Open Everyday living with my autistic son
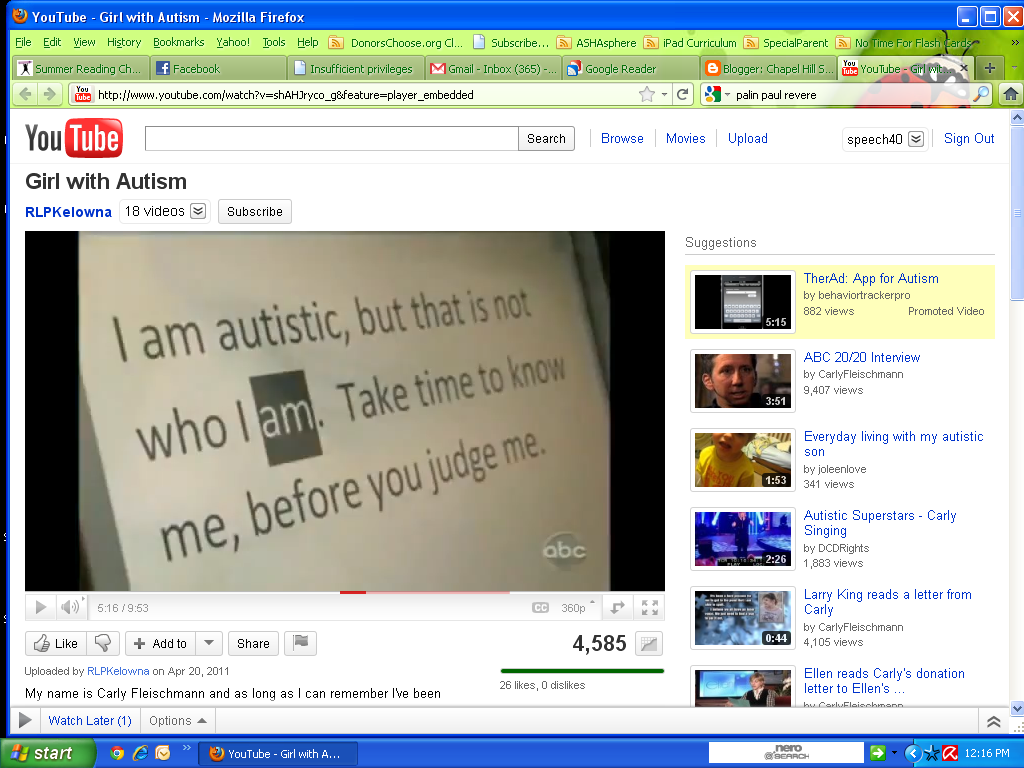Viewport: 1024px width, 768px height. (x=893, y=444)
